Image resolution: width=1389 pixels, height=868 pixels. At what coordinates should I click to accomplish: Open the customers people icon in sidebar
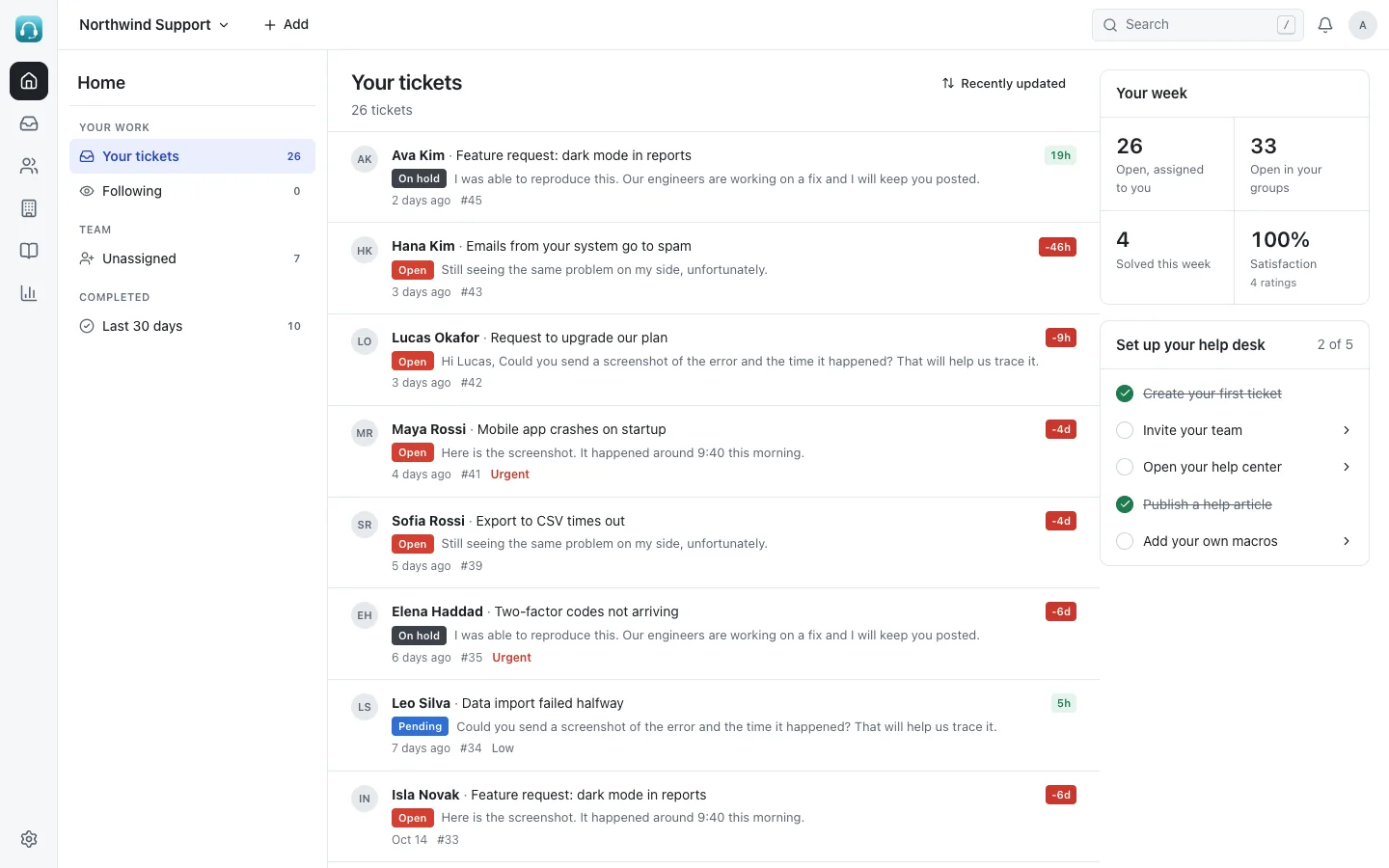[x=29, y=166]
